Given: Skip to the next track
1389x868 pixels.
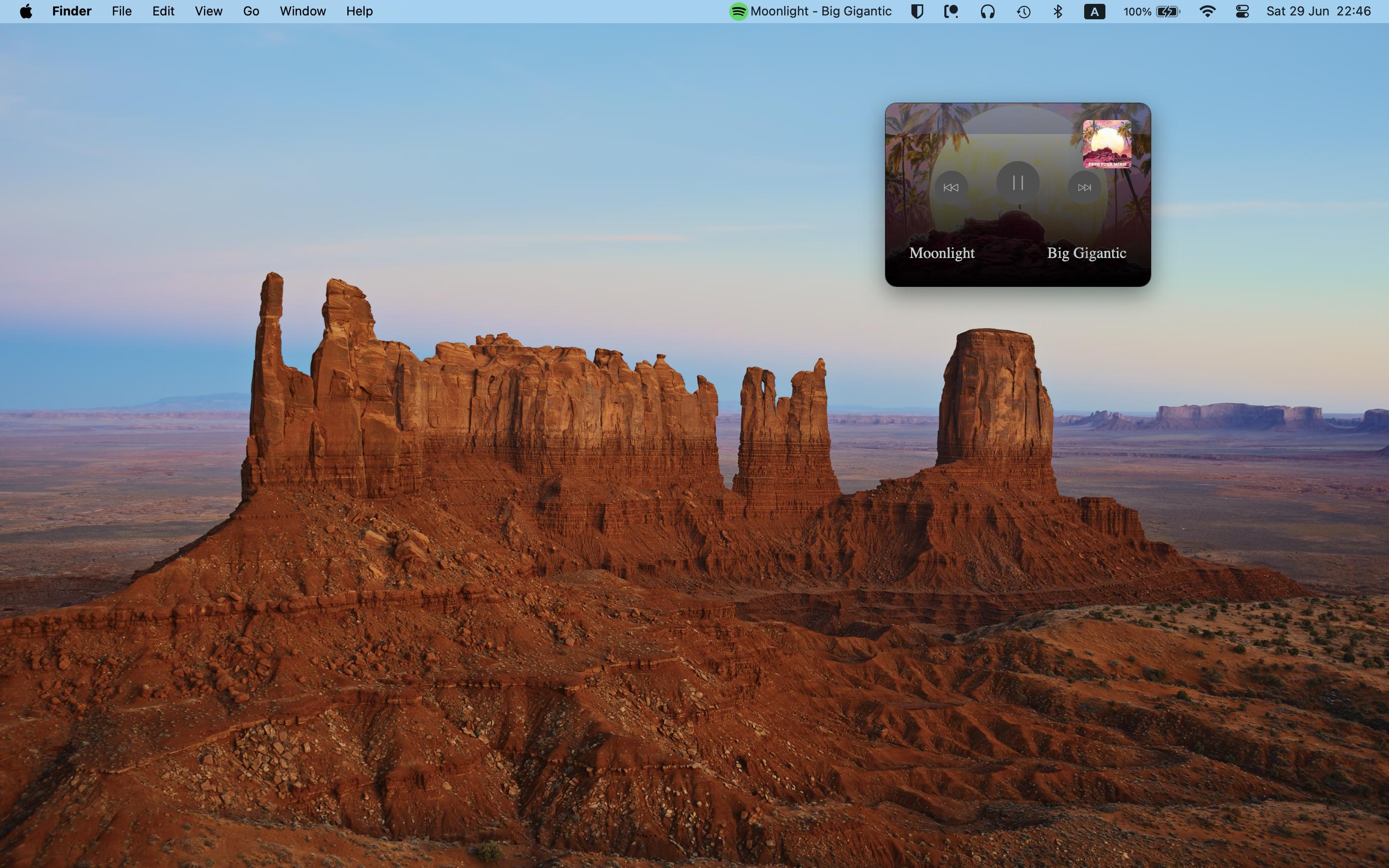Looking at the screenshot, I should click(x=1084, y=188).
